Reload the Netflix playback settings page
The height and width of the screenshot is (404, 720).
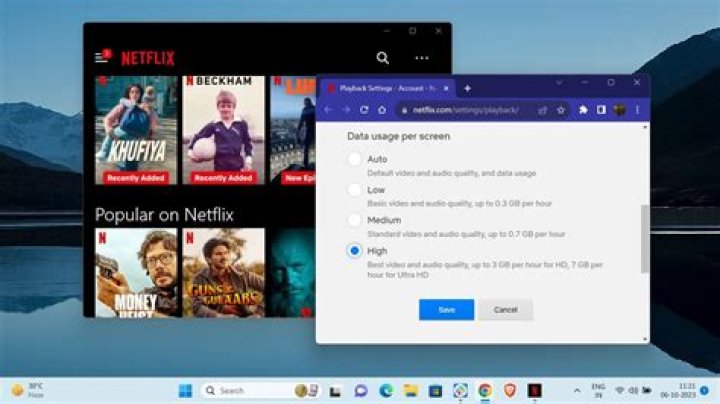tap(364, 110)
